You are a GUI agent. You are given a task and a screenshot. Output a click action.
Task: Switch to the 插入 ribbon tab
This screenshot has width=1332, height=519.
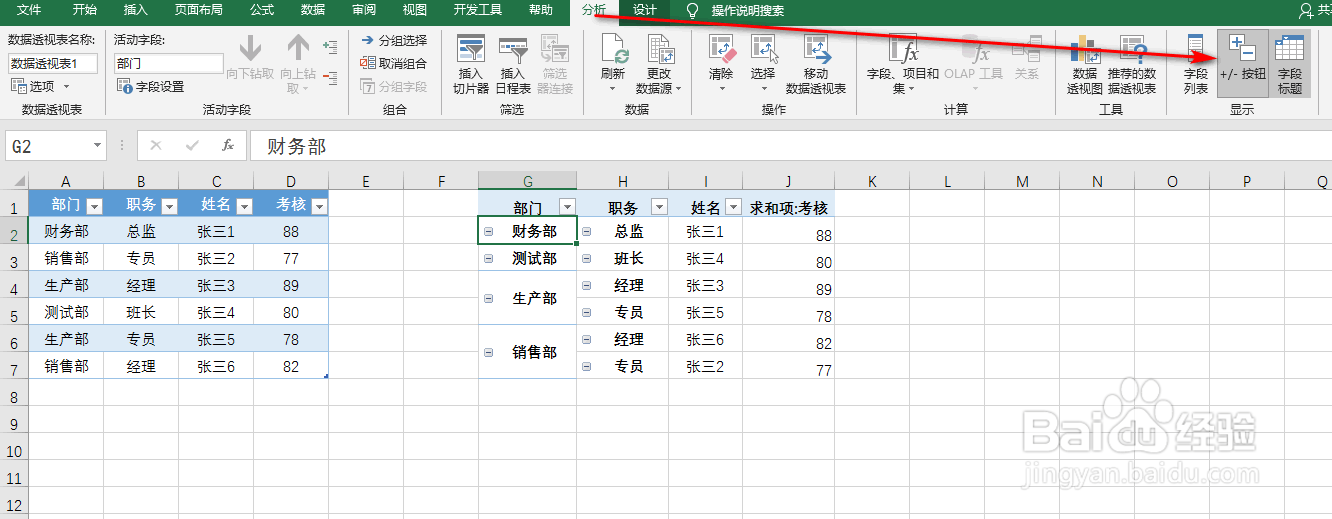(135, 10)
